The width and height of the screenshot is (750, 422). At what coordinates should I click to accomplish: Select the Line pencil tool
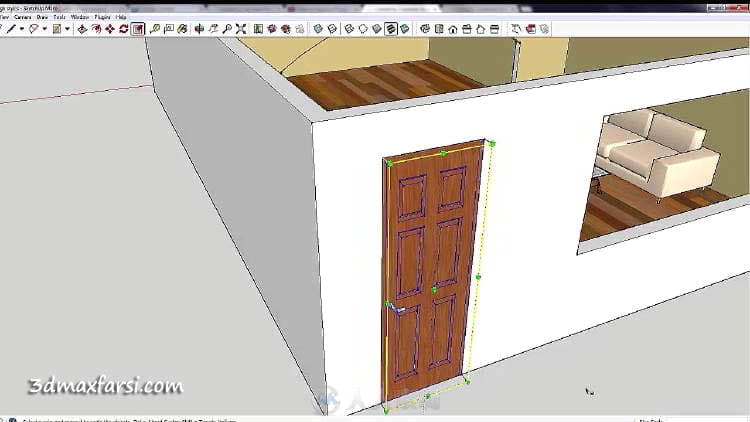11,29
